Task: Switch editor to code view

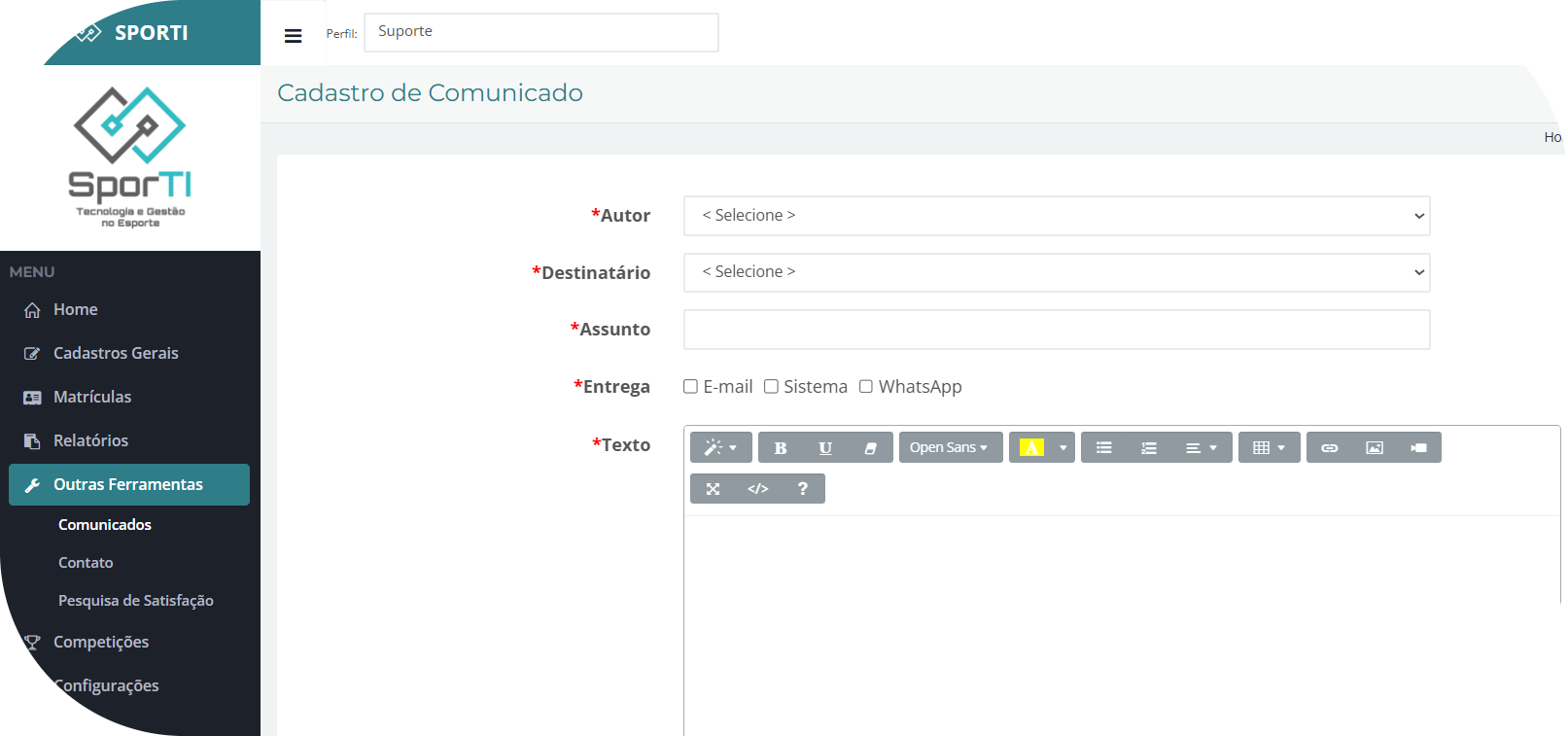Action: point(757,489)
